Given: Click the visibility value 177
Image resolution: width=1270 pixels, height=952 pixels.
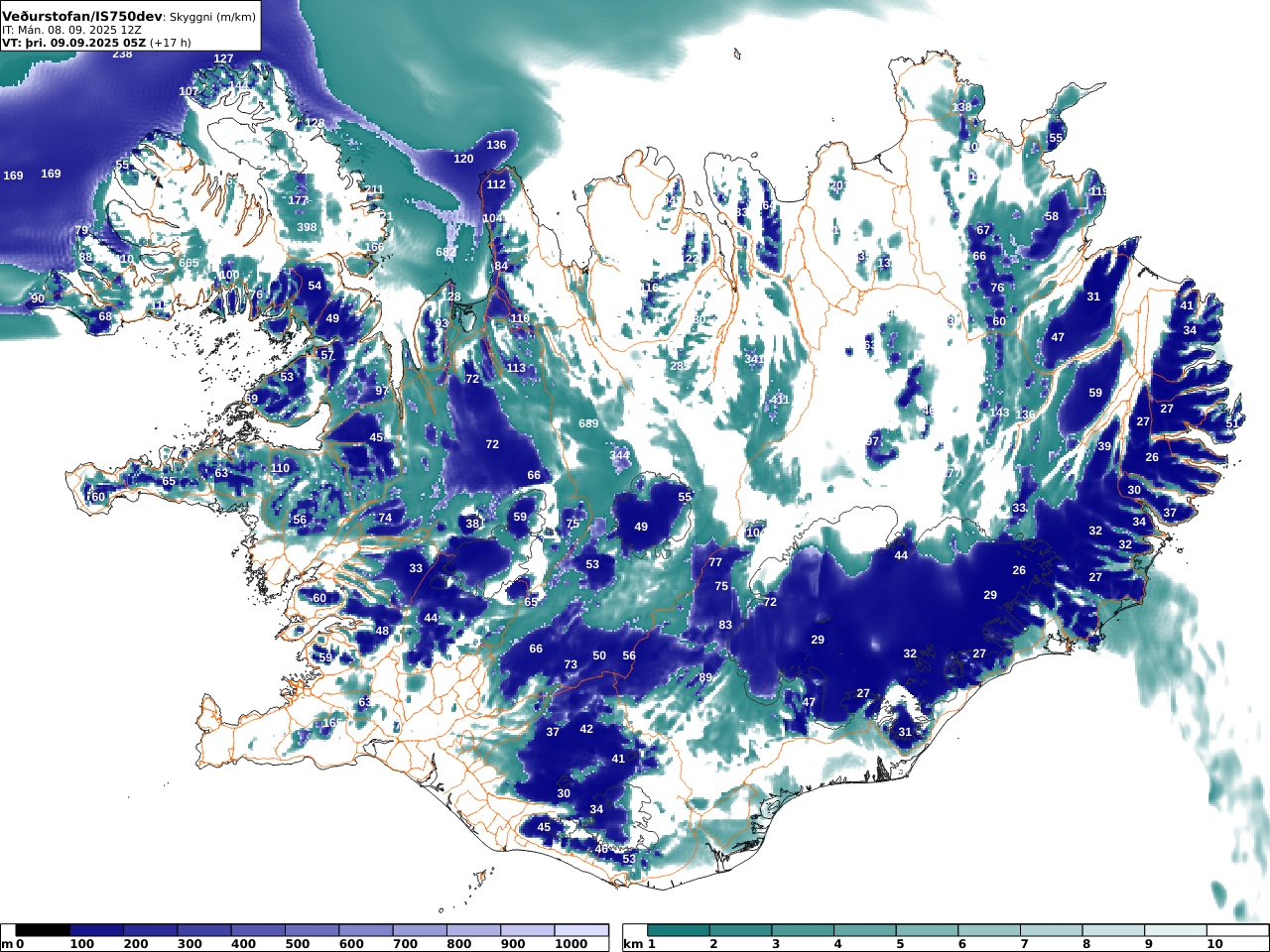Looking at the screenshot, I should 299,200.
